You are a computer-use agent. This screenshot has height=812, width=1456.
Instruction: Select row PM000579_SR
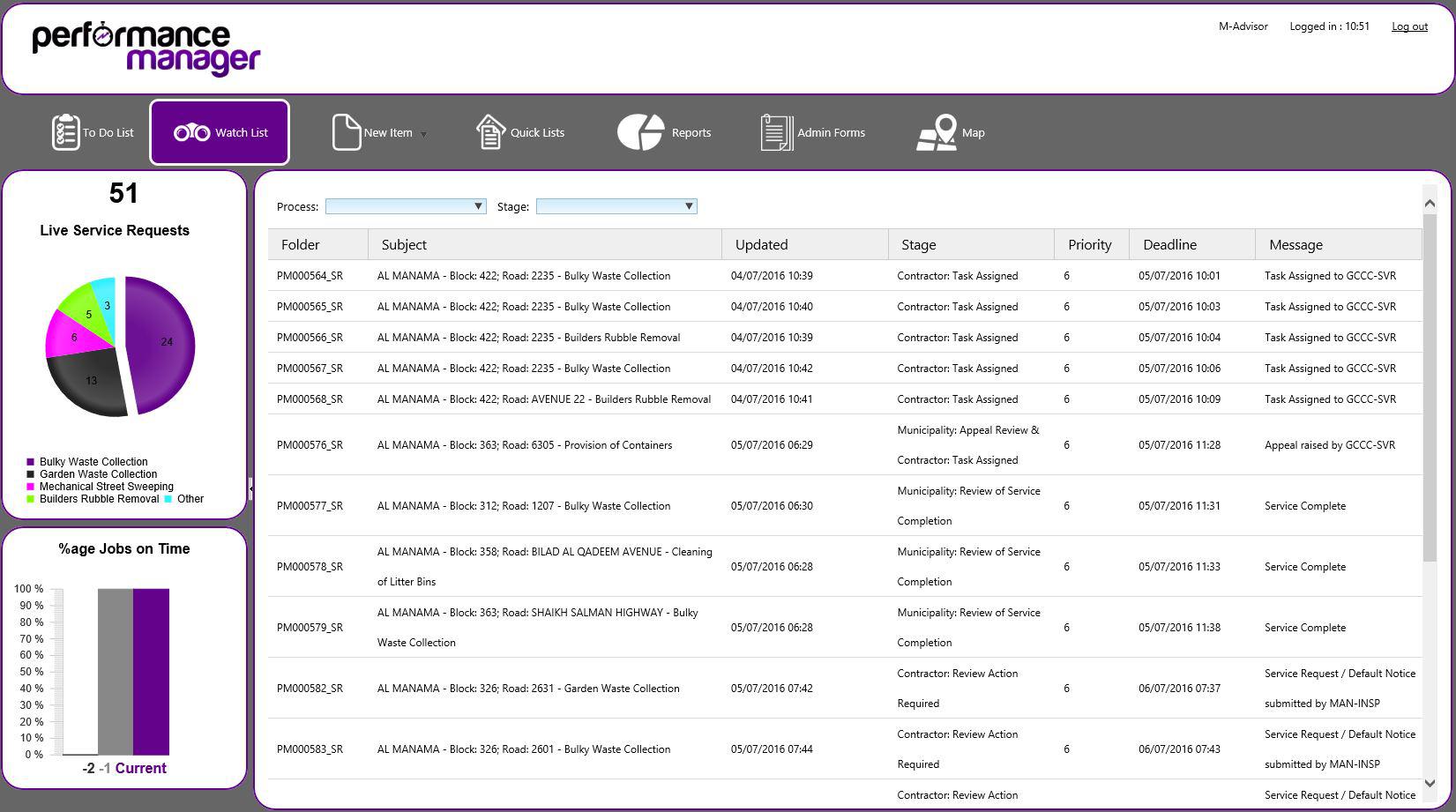tap(845, 627)
